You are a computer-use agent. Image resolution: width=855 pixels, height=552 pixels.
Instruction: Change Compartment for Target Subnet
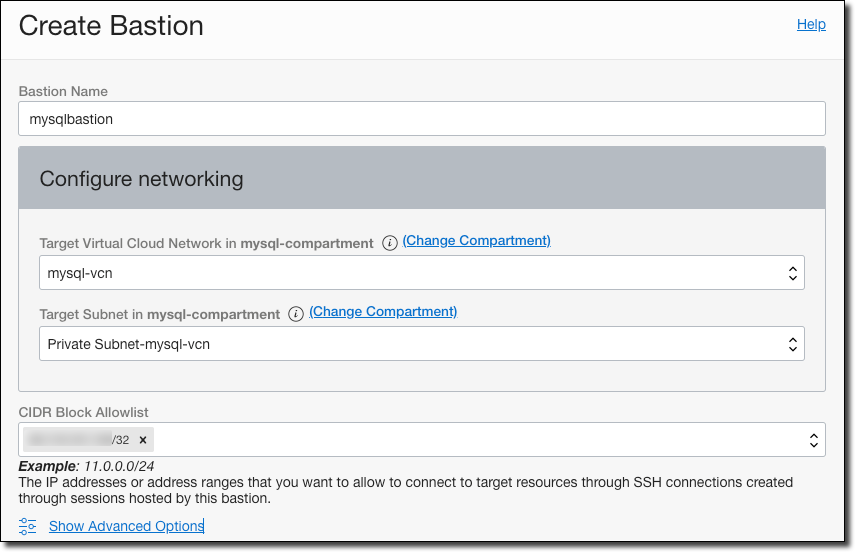[x=383, y=312]
